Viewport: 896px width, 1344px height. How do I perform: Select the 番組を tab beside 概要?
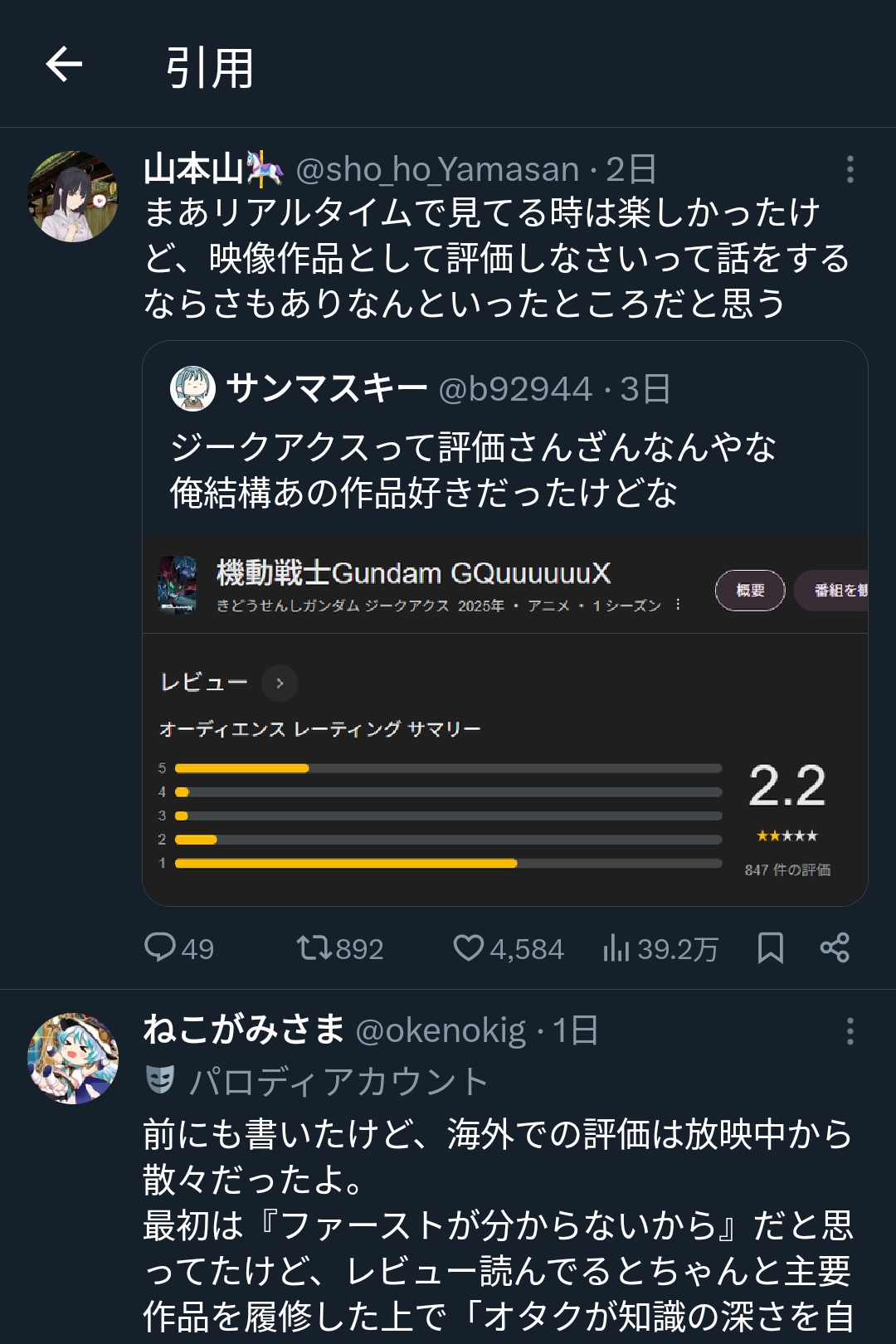tap(832, 590)
